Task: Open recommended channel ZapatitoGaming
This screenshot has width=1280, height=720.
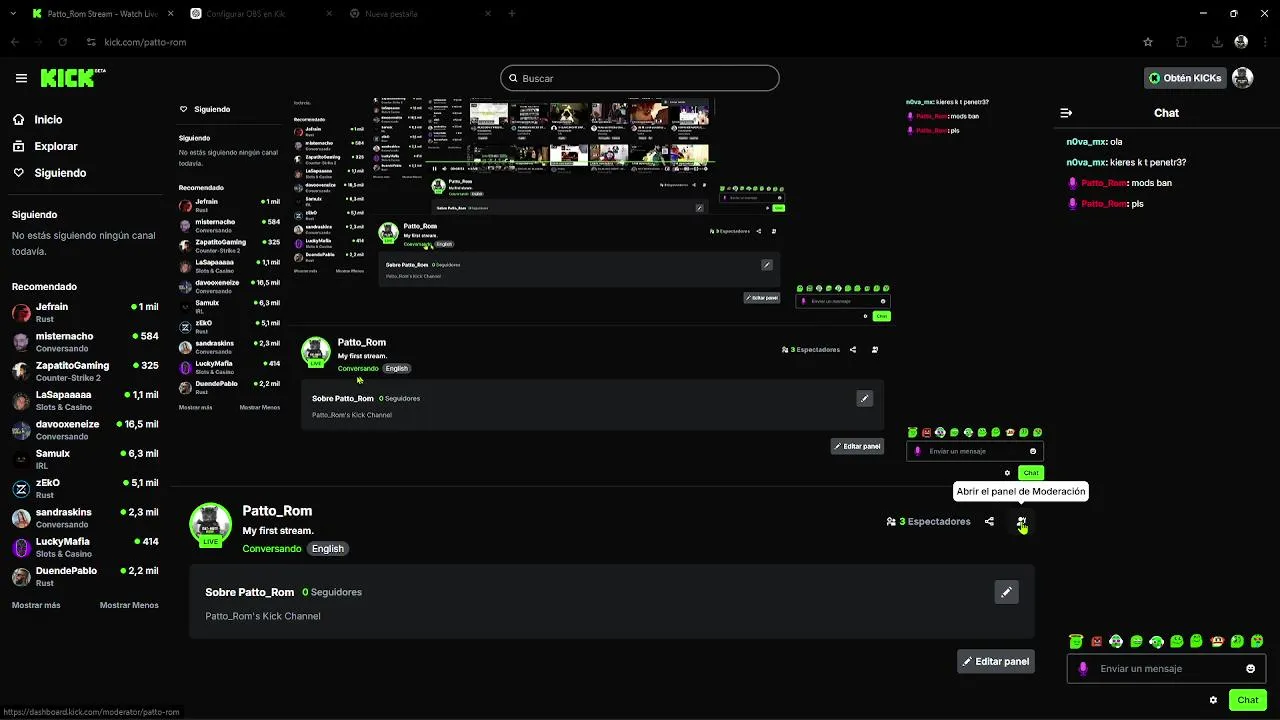Action: coord(85,371)
